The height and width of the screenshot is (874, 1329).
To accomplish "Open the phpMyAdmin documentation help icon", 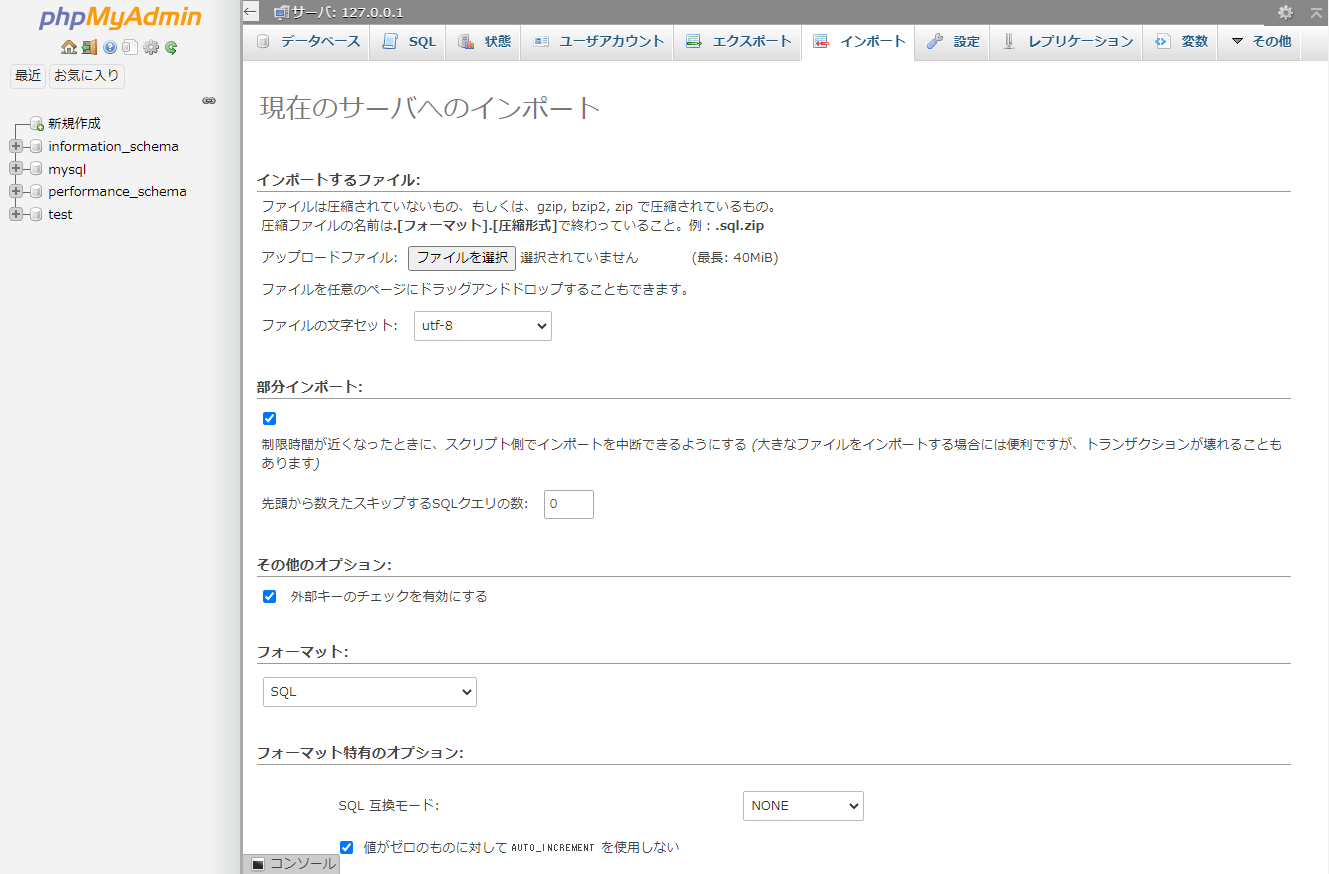I will coord(110,47).
